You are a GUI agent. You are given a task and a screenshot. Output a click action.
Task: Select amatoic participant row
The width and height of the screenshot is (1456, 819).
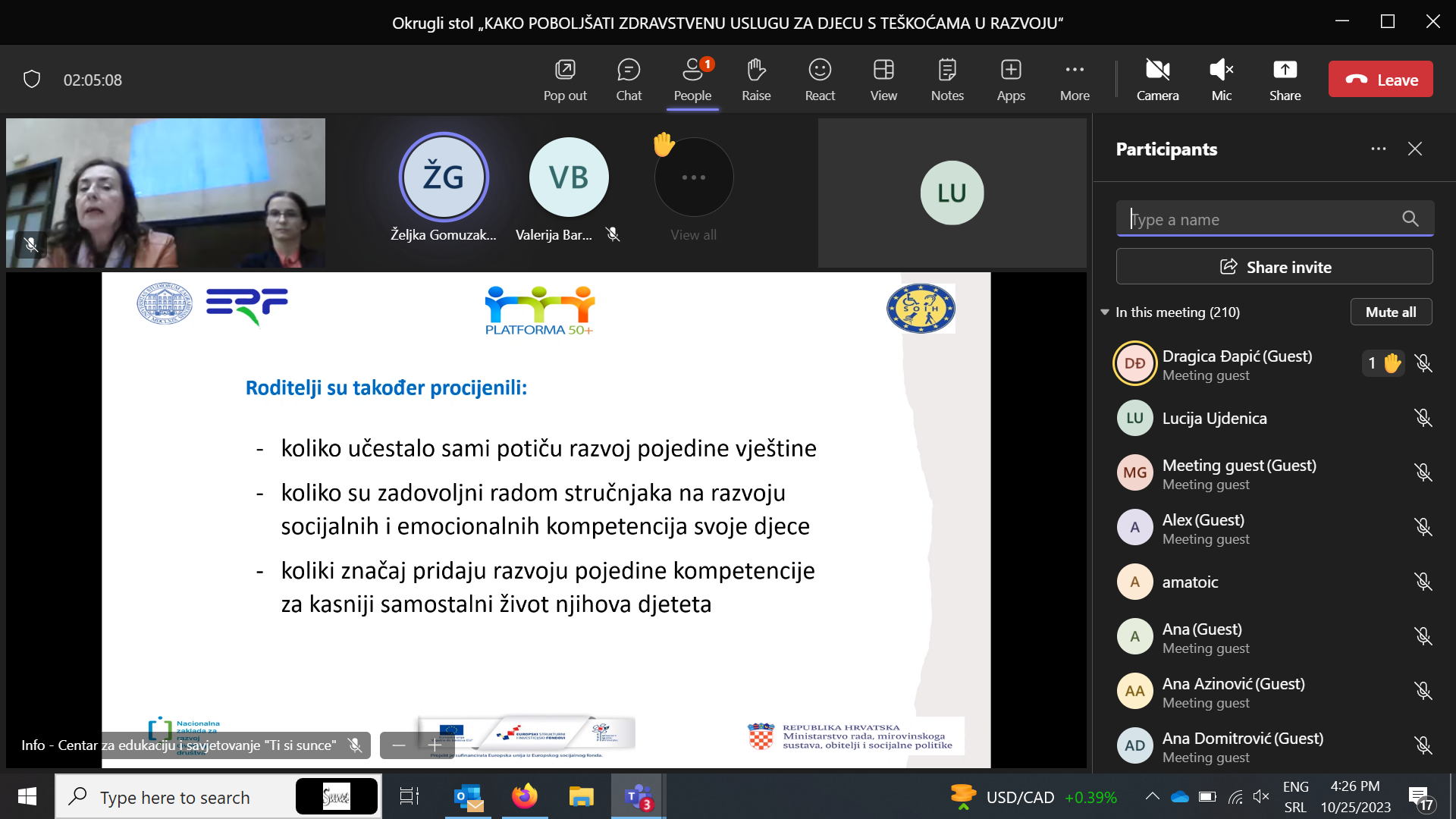1274,582
